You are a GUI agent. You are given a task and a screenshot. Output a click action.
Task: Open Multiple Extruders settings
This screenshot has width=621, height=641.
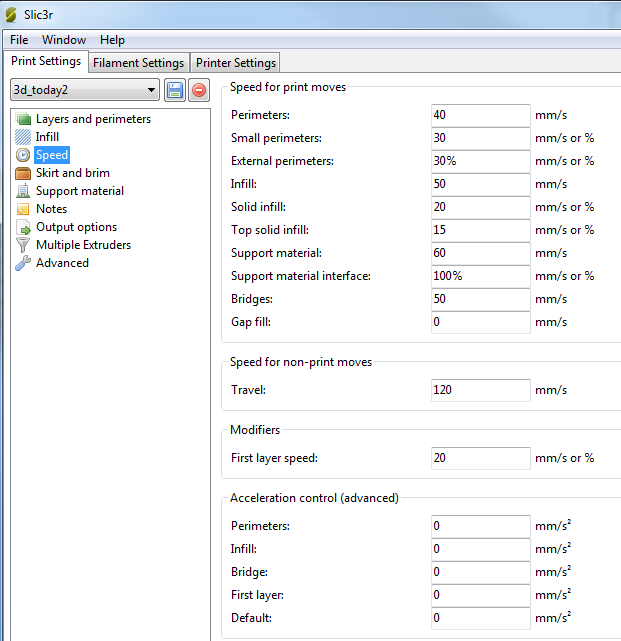click(83, 245)
